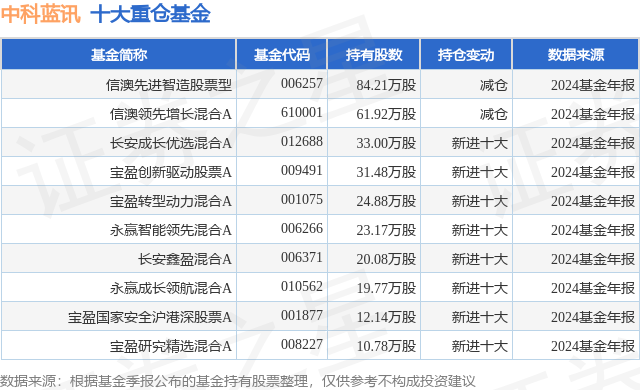The height and width of the screenshot is (390, 640).
Task: Click the 基金简称 column header
Action: [x=119, y=55]
